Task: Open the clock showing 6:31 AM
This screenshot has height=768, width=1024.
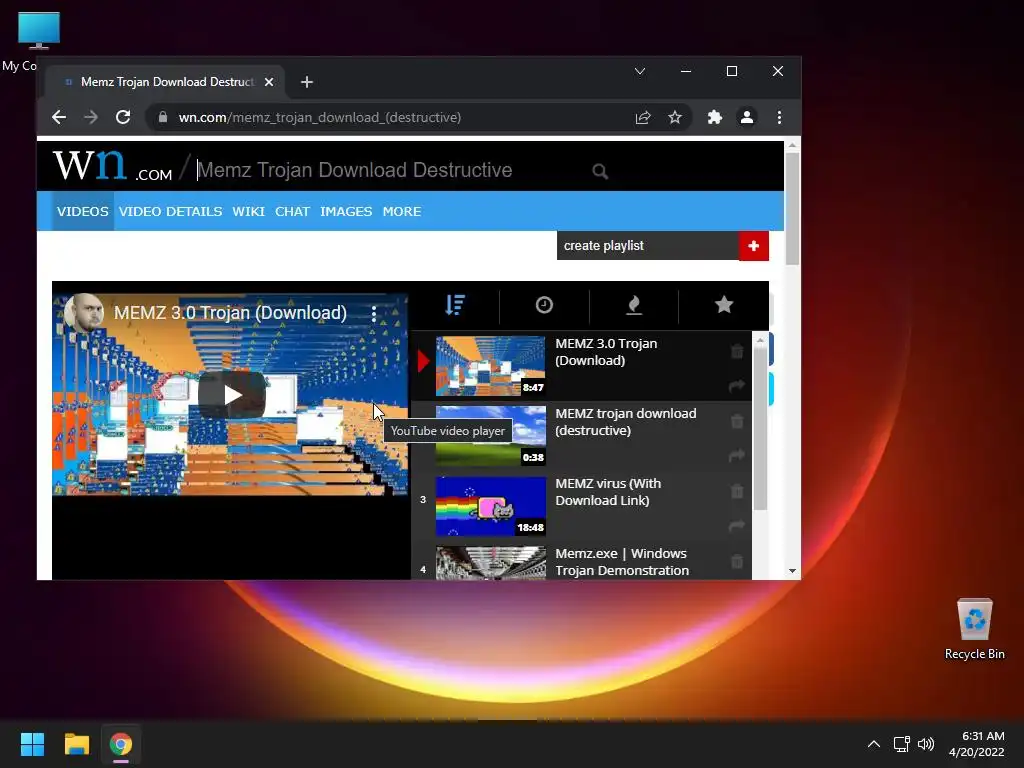Action: tap(977, 744)
